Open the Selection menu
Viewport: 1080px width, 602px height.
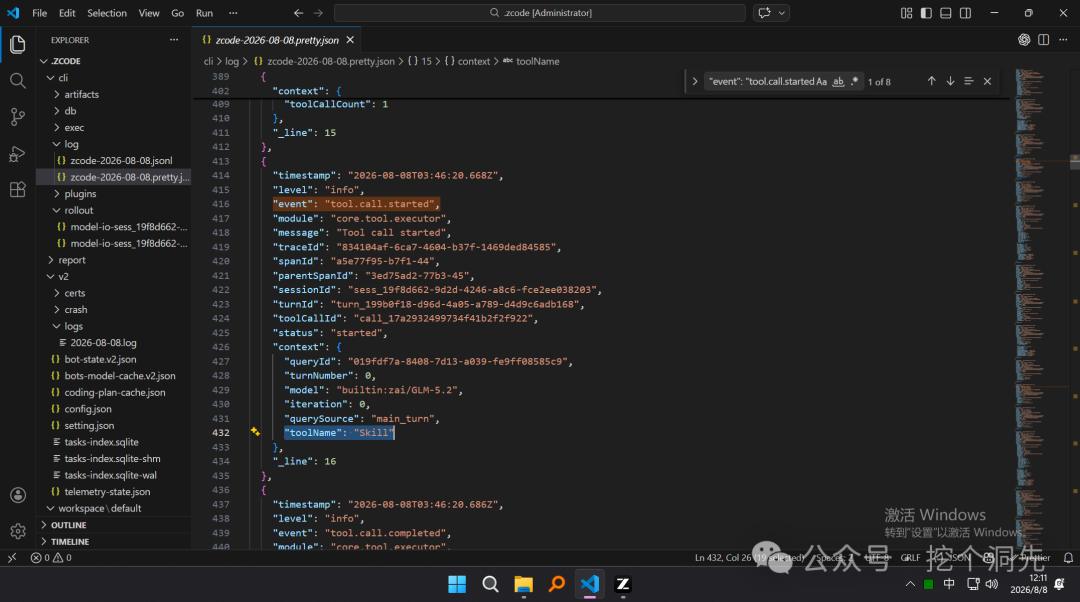[x=107, y=12]
